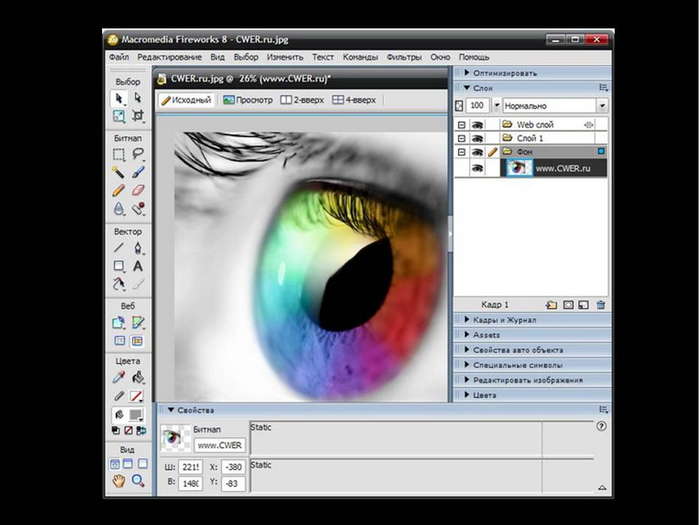Screen dimensions: 700x525
Task: Toggle visibility of Слой 1 layer
Action: tap(477, 138)
